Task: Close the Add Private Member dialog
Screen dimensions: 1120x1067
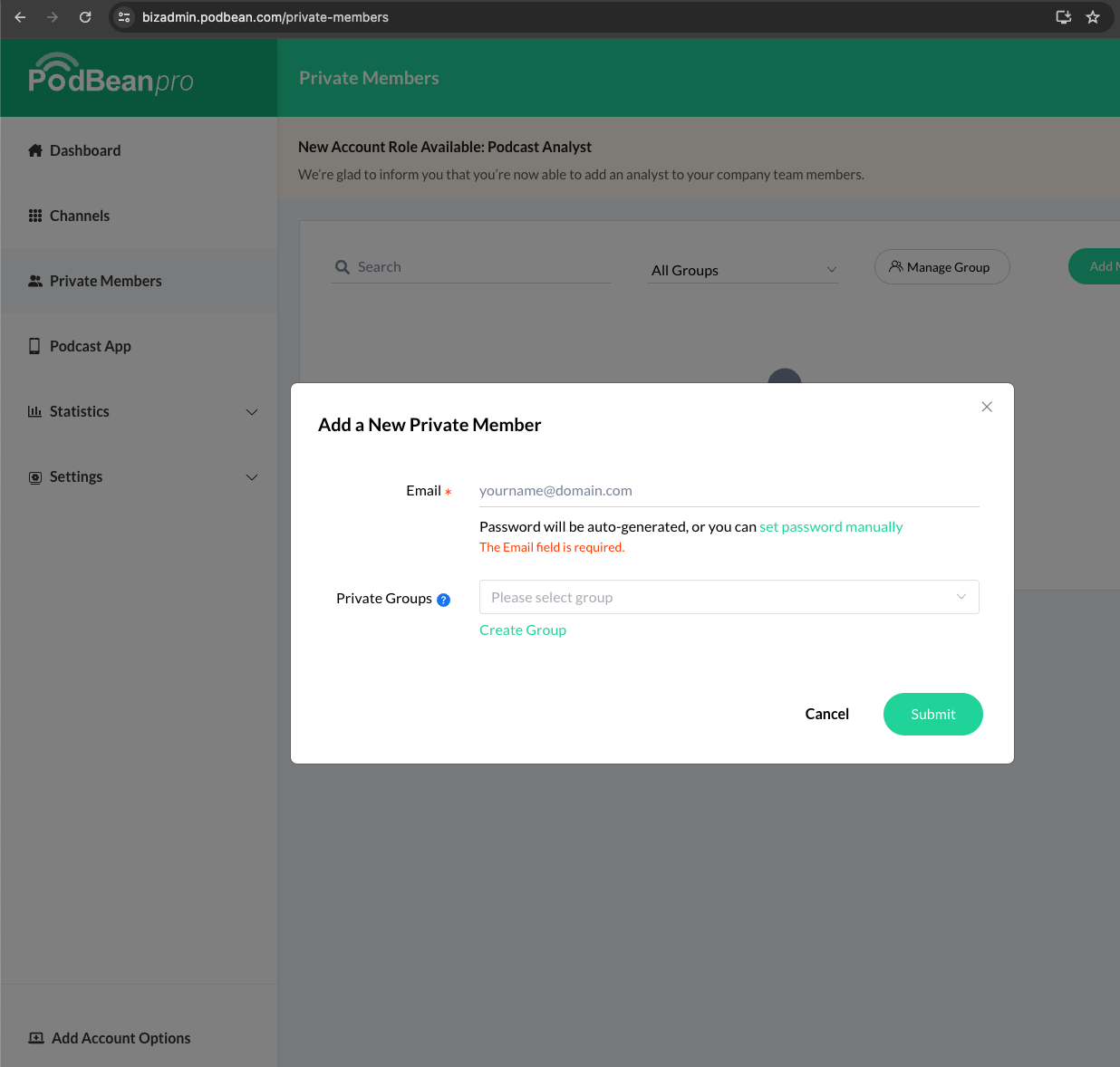Action: point(987,407)
